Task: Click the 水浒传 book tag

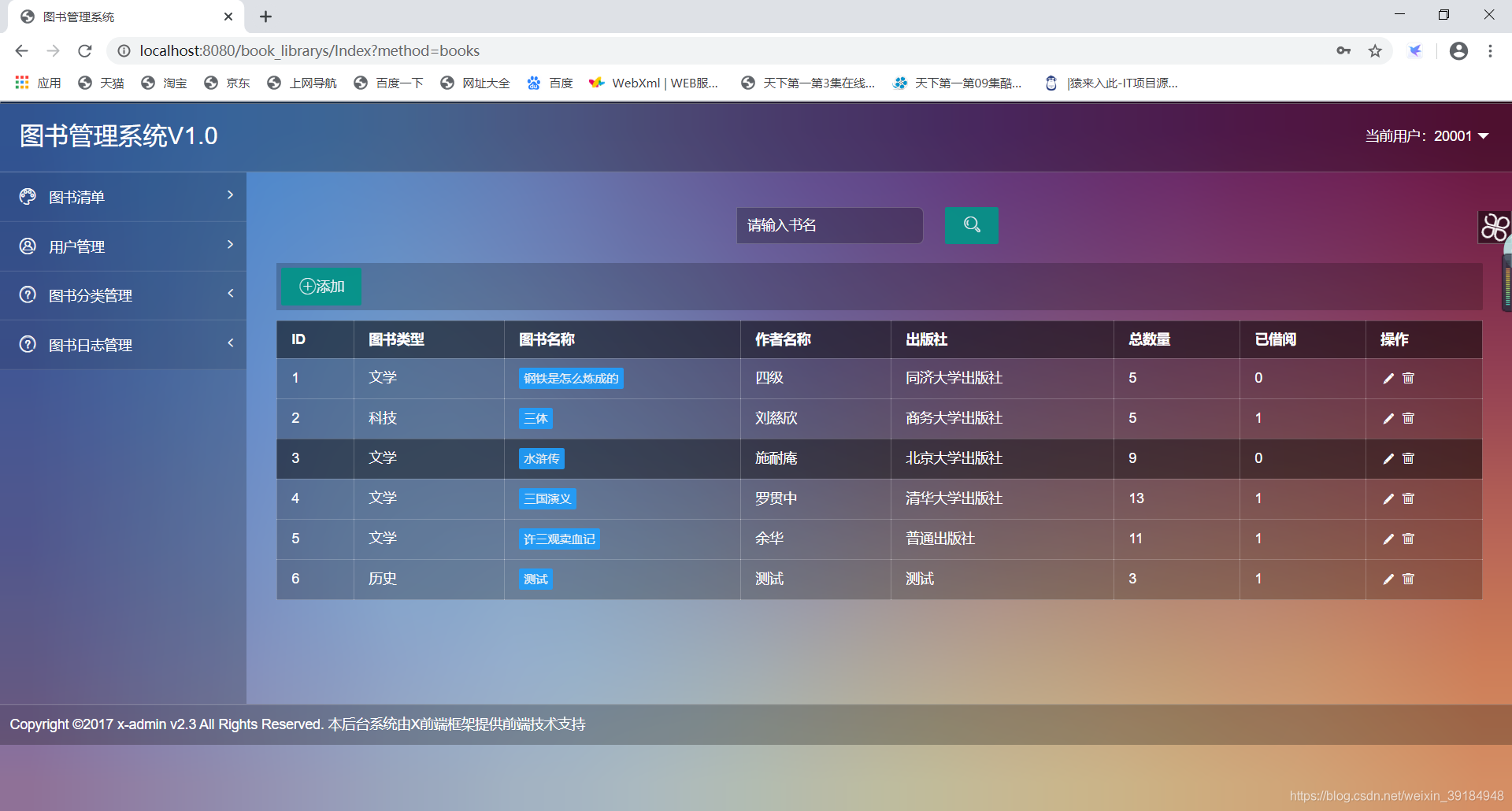Action: point(542,459)
